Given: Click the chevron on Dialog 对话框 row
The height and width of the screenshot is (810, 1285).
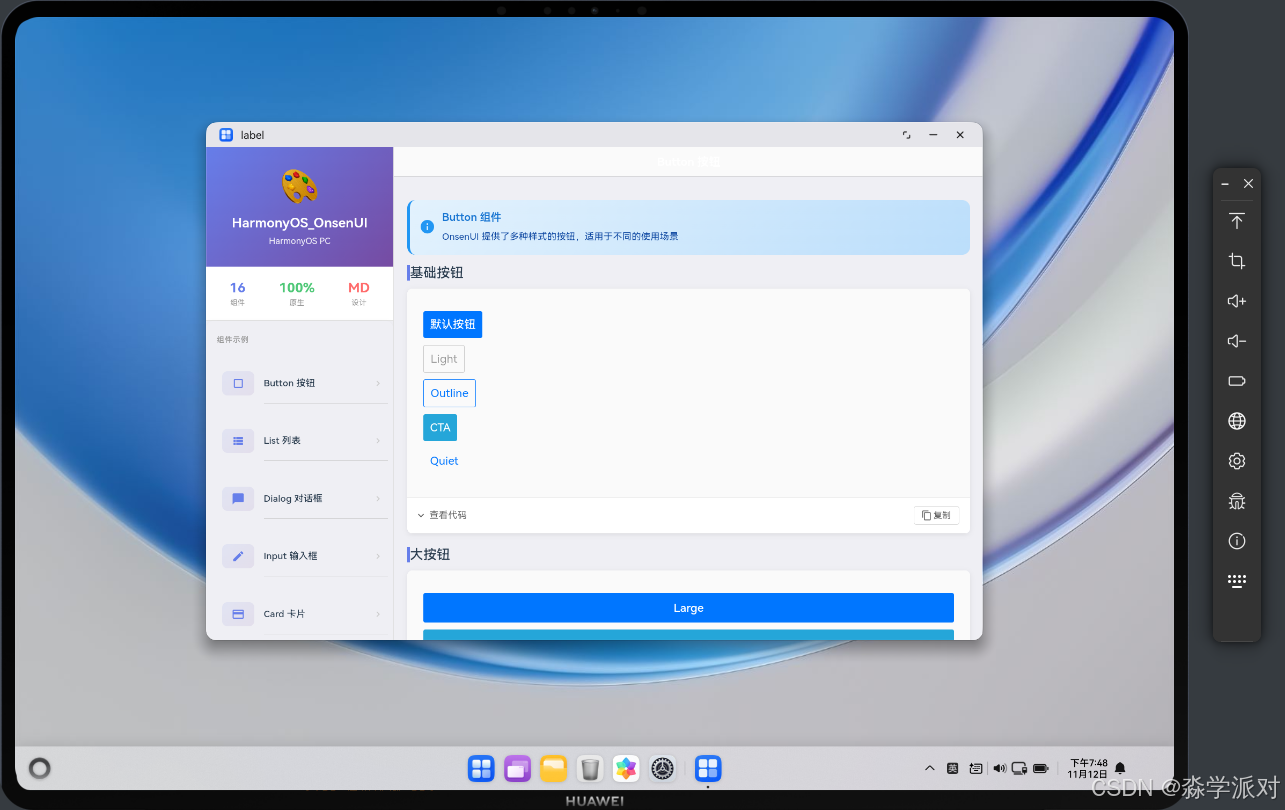Looking at the screenshot, I should pos(378,498).
